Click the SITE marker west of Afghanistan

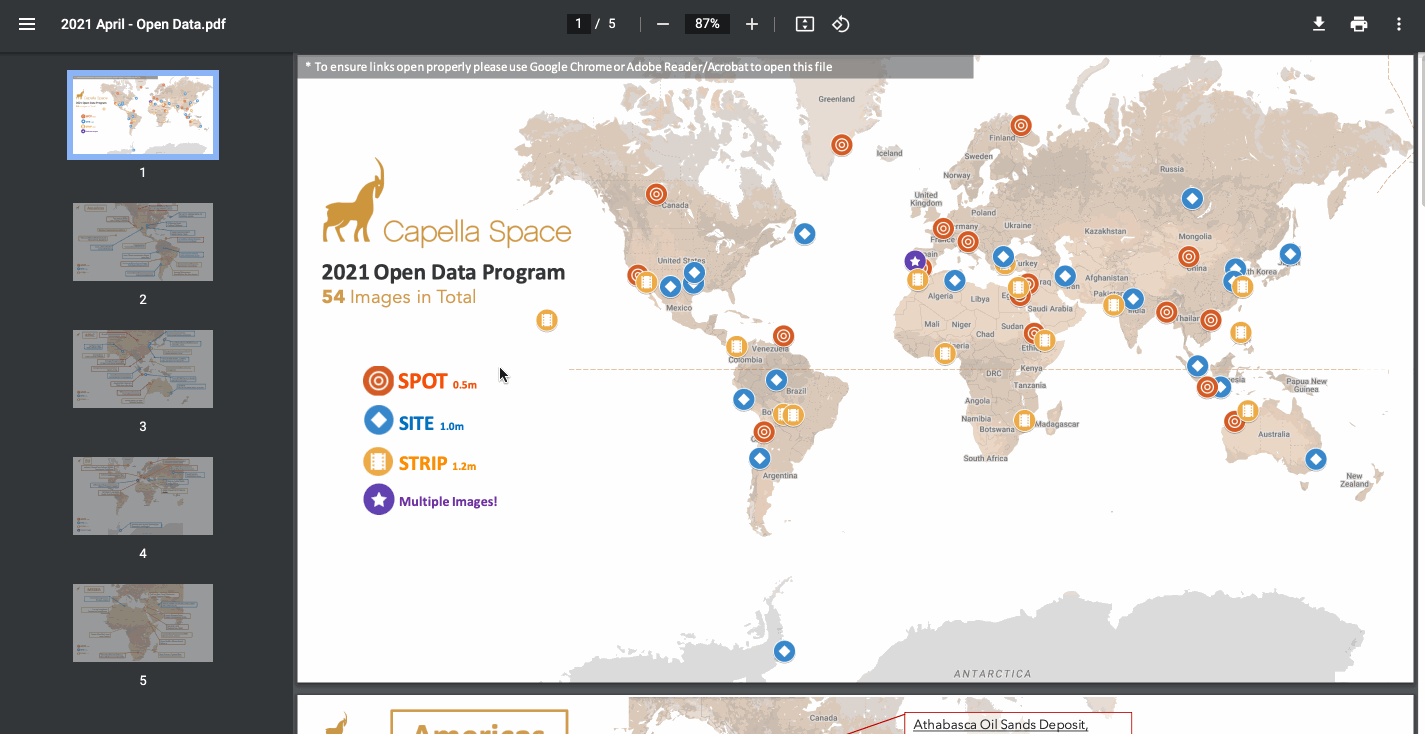pos(1065,276)
